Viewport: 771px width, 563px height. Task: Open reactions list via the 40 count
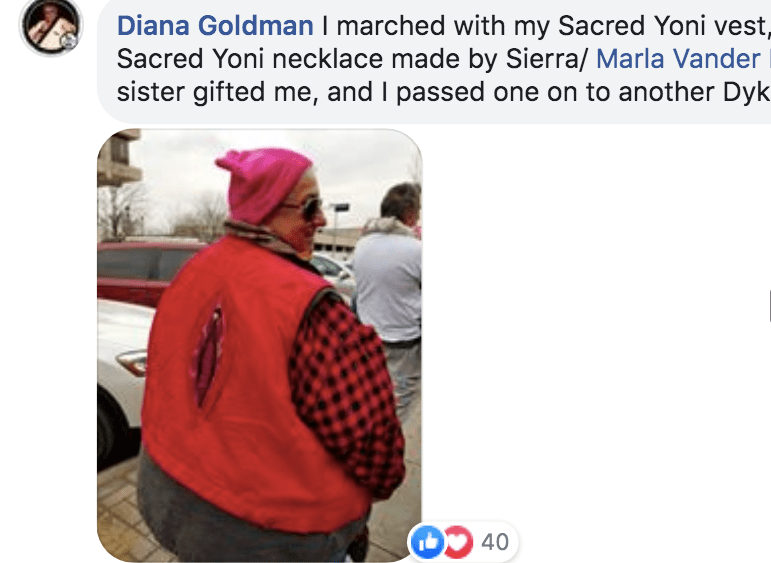pyautogui.click(x=495, y=542)
